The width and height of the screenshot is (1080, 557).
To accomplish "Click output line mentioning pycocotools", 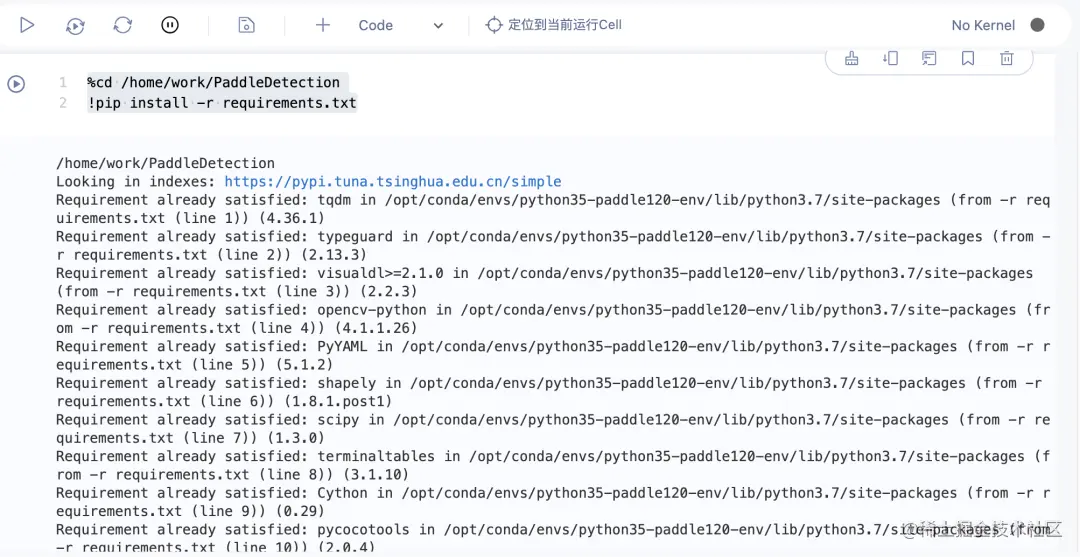I will click(553, 538).
